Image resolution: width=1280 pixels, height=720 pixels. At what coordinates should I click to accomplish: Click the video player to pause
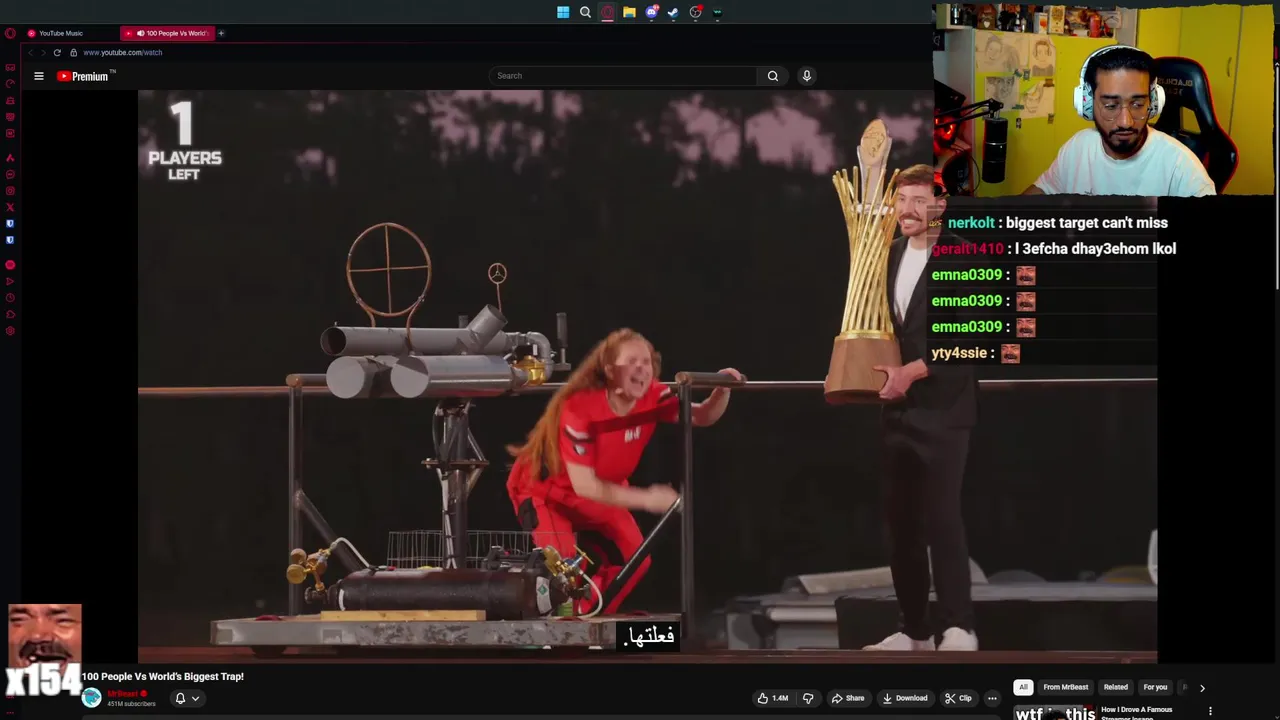click(x=647, y=375)
